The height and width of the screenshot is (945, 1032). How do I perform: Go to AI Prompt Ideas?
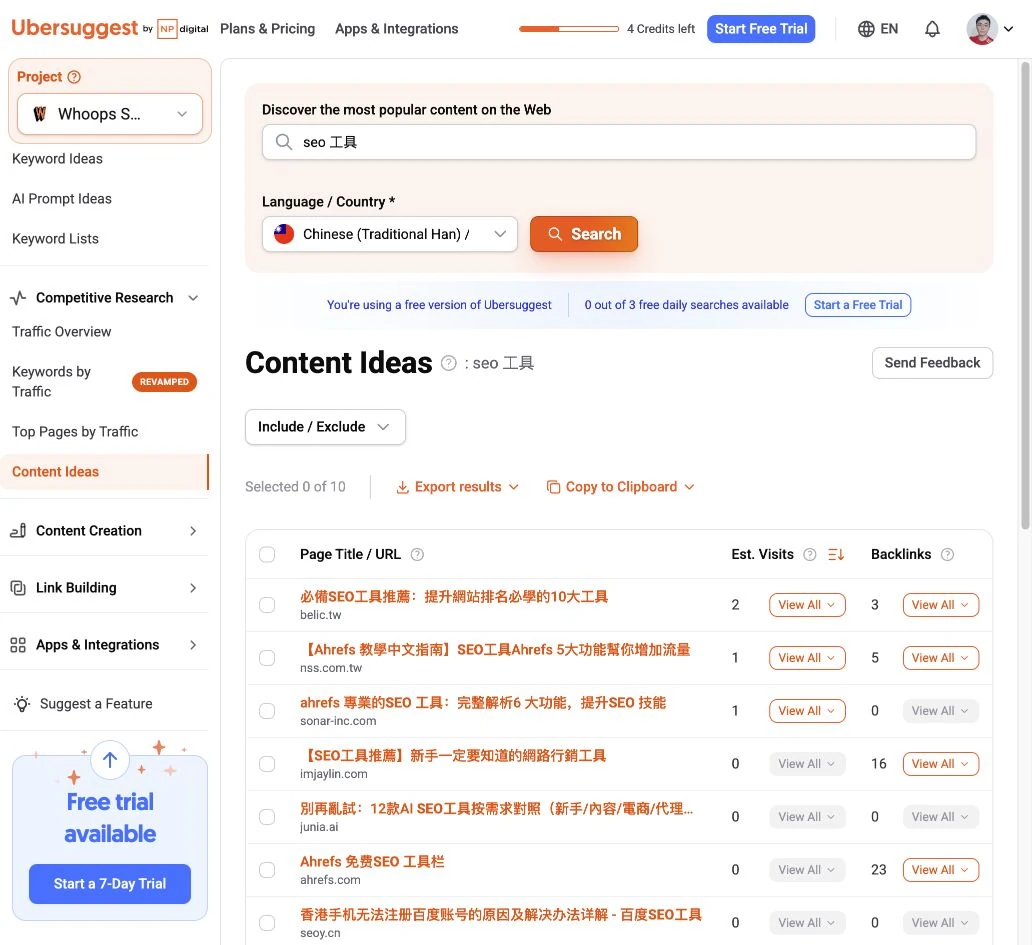coord(62,199)
